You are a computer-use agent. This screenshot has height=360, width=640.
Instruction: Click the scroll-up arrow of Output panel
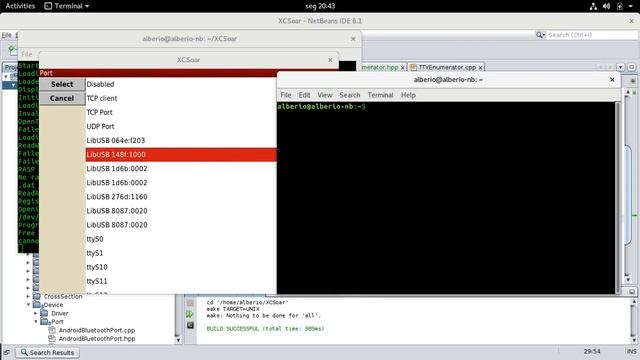tap(633, 302)
